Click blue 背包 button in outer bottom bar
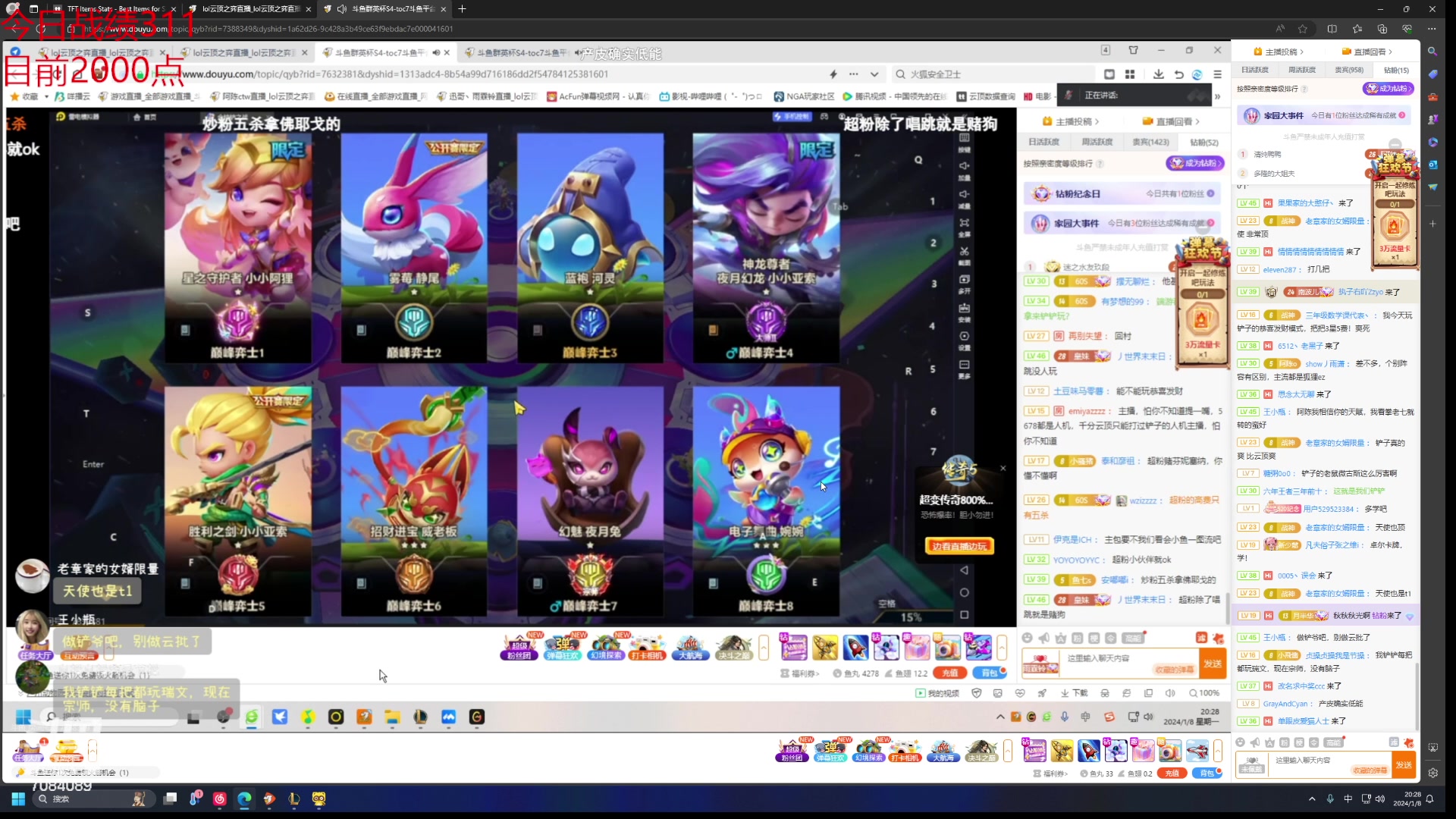This screenshot has width=1456, height=819. (1207, 773)
